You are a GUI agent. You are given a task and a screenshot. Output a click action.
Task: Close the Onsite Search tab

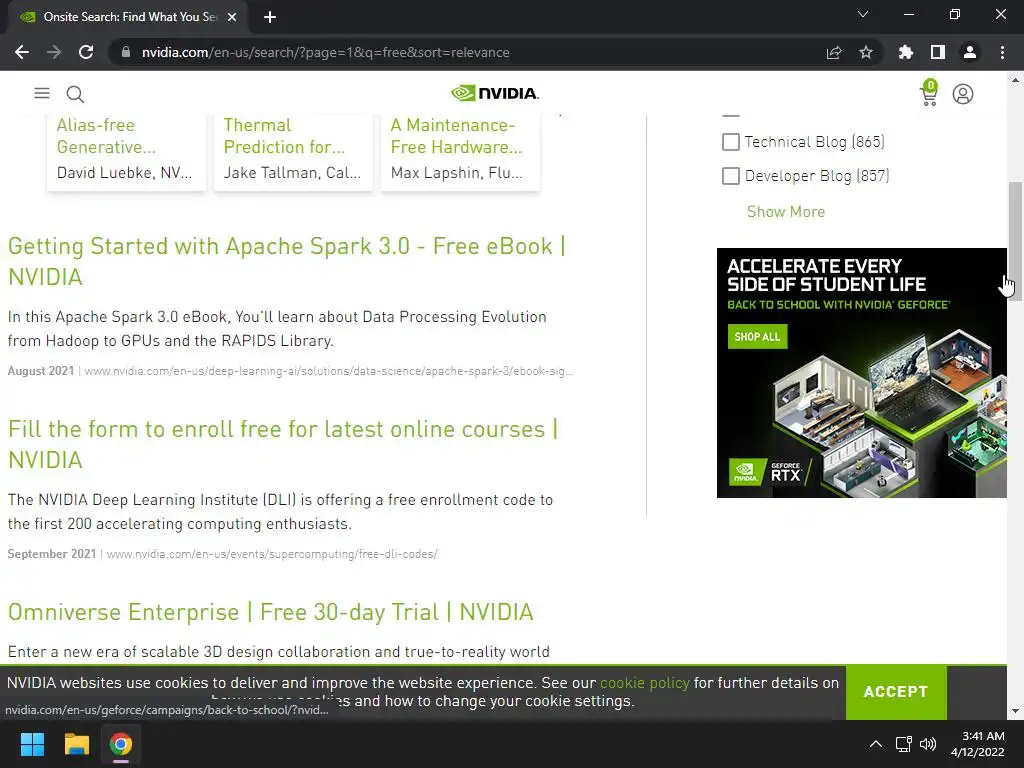pyautogui.click(x=232, y=17)
